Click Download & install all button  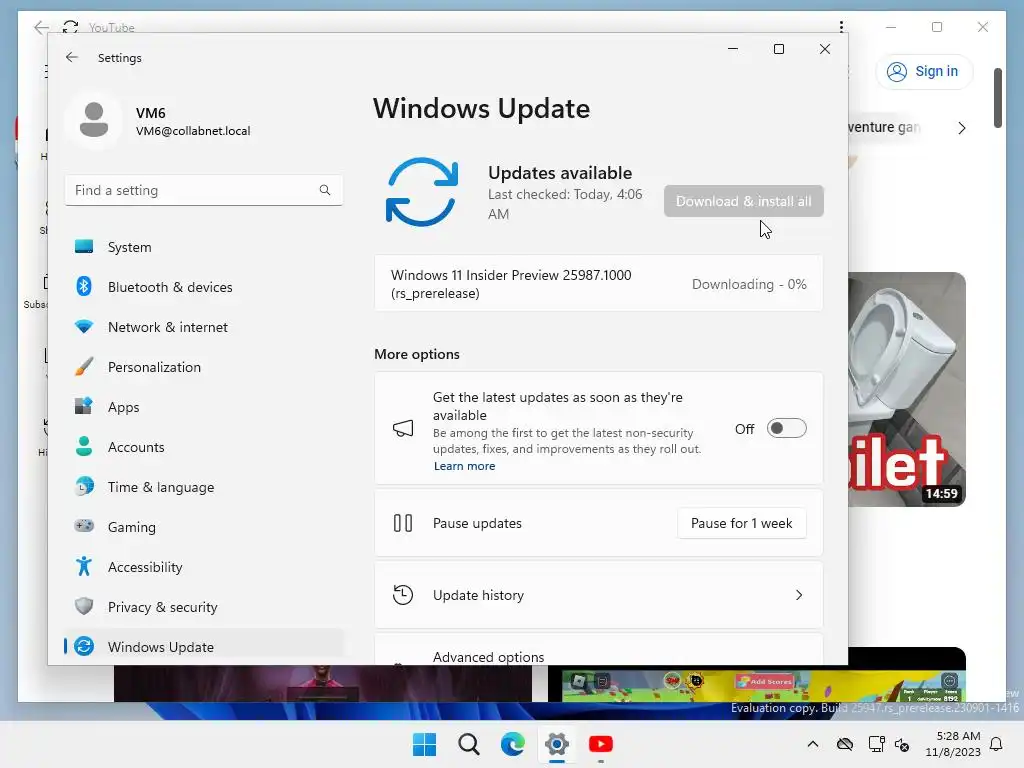[x=744, y=201]
